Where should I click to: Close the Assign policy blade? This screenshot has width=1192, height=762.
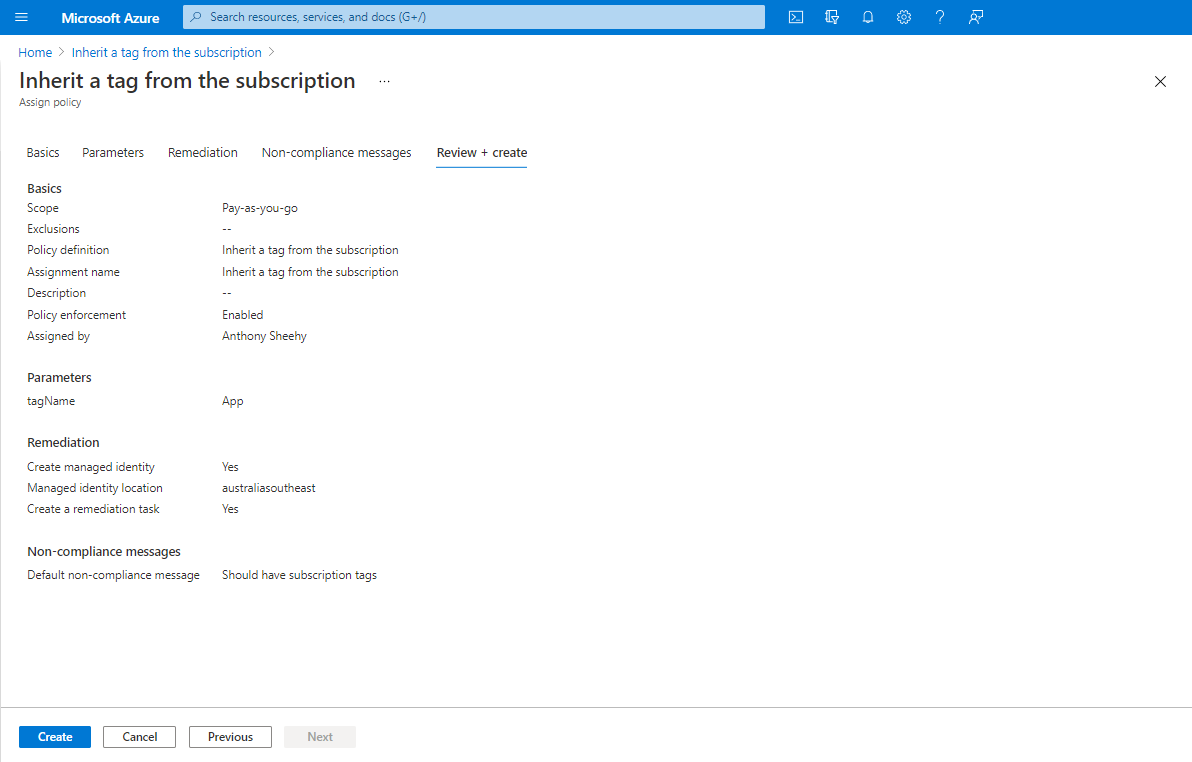(x=1160, y=82)
